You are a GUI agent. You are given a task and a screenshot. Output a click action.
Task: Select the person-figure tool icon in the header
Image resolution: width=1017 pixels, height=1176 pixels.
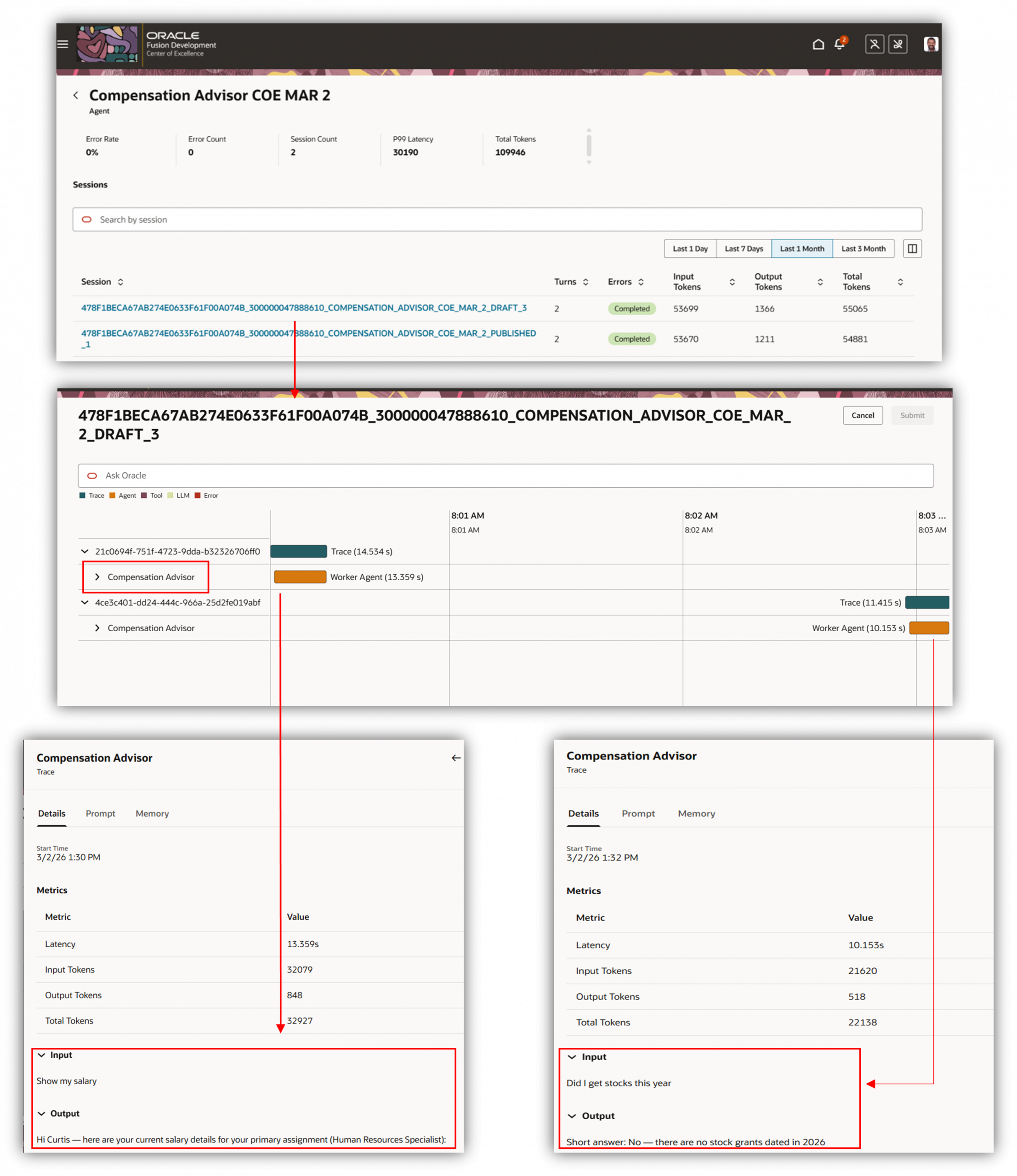[875, 44]
